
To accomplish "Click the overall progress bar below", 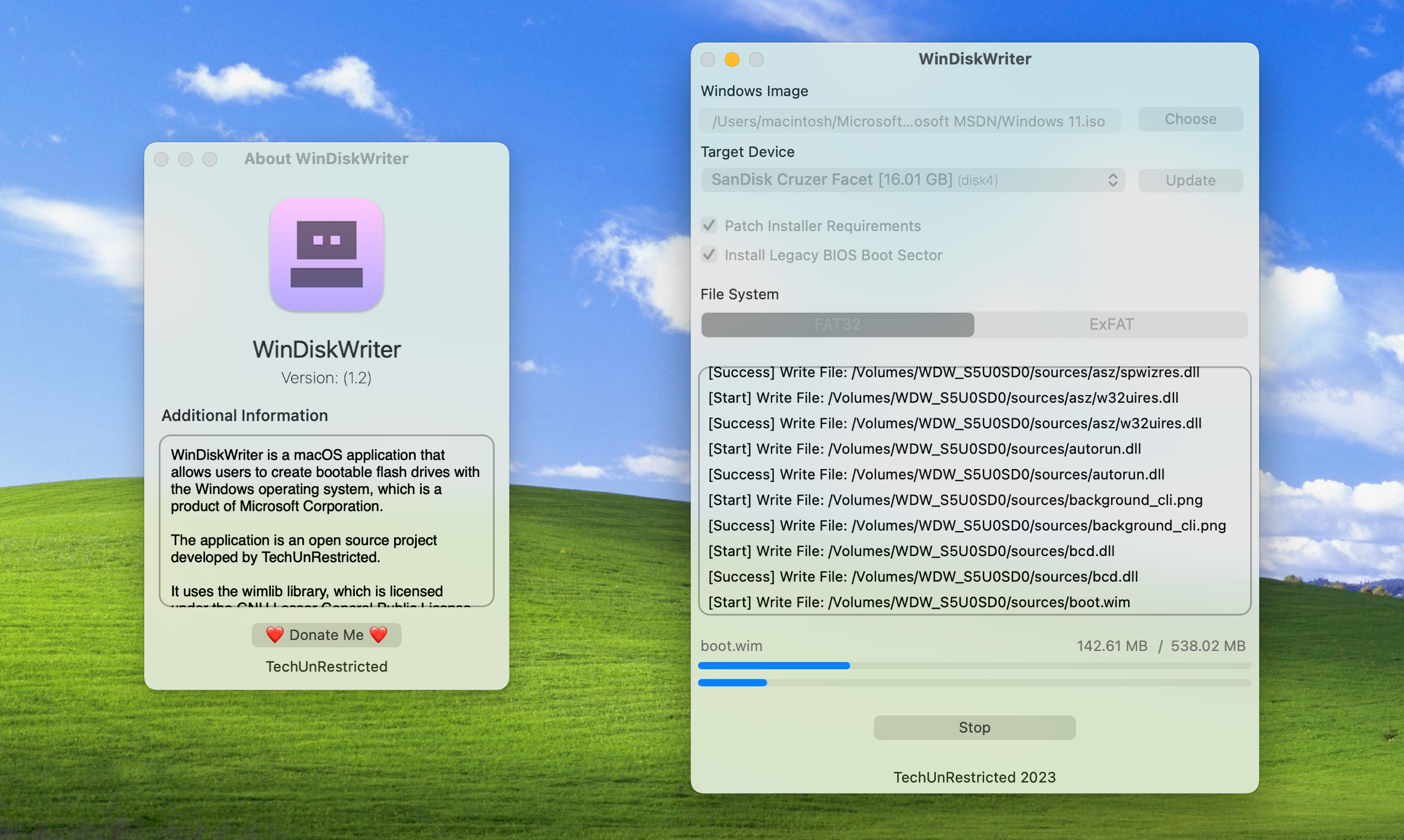I will [x=975, y=683].
